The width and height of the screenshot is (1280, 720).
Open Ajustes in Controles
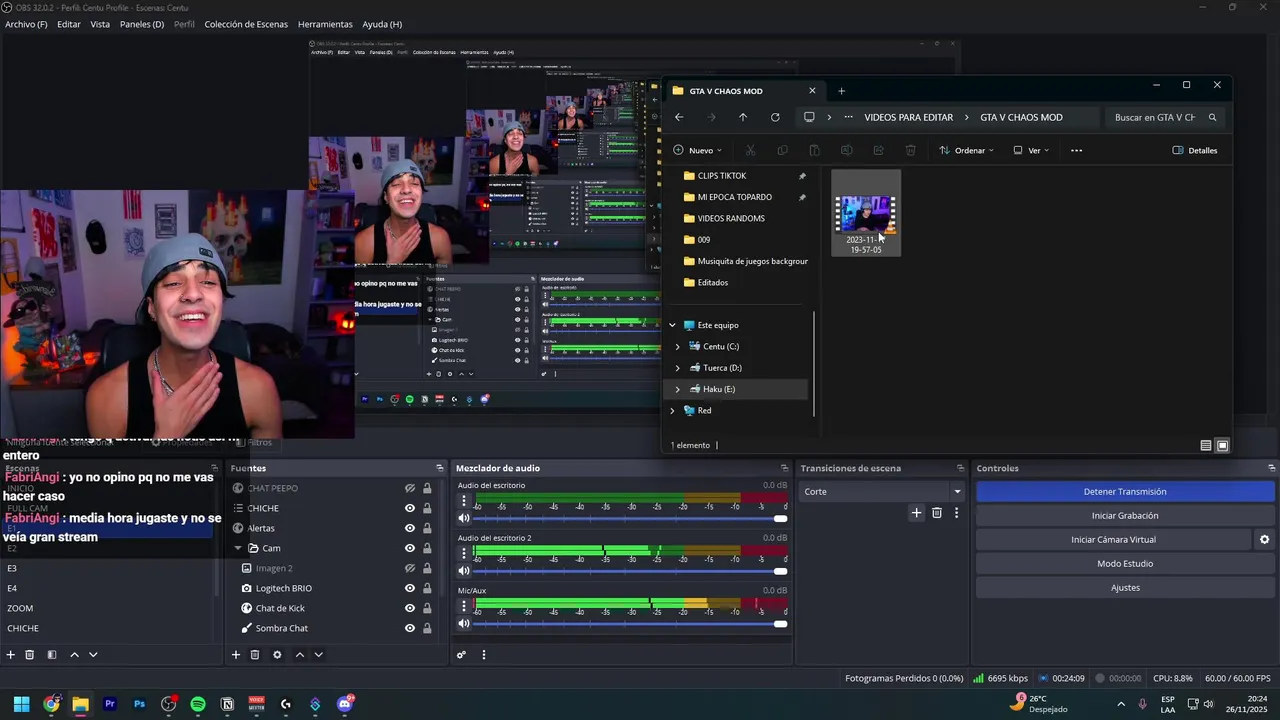tap(1125, 588)
